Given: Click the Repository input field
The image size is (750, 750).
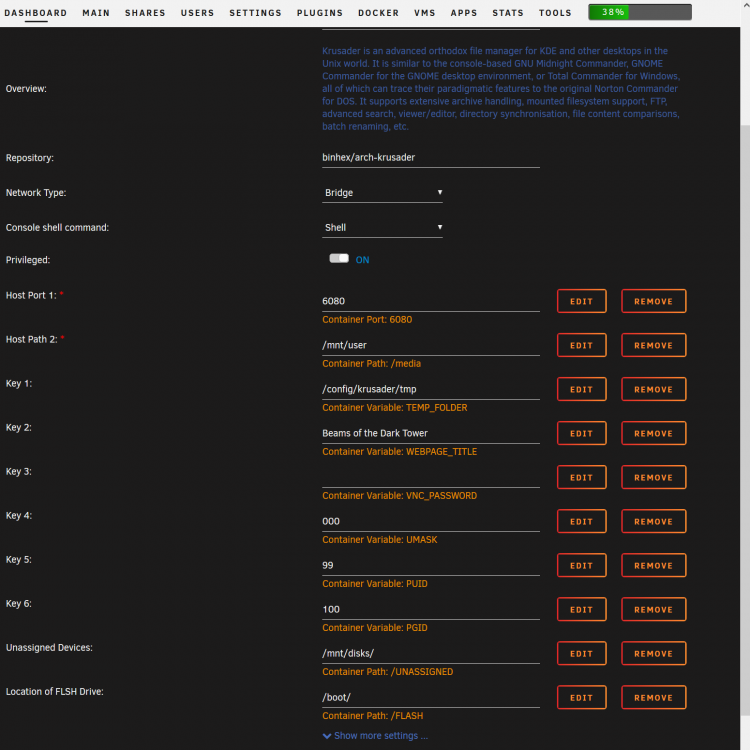Looking at the screenshot, I should click(x=431, y=158).
